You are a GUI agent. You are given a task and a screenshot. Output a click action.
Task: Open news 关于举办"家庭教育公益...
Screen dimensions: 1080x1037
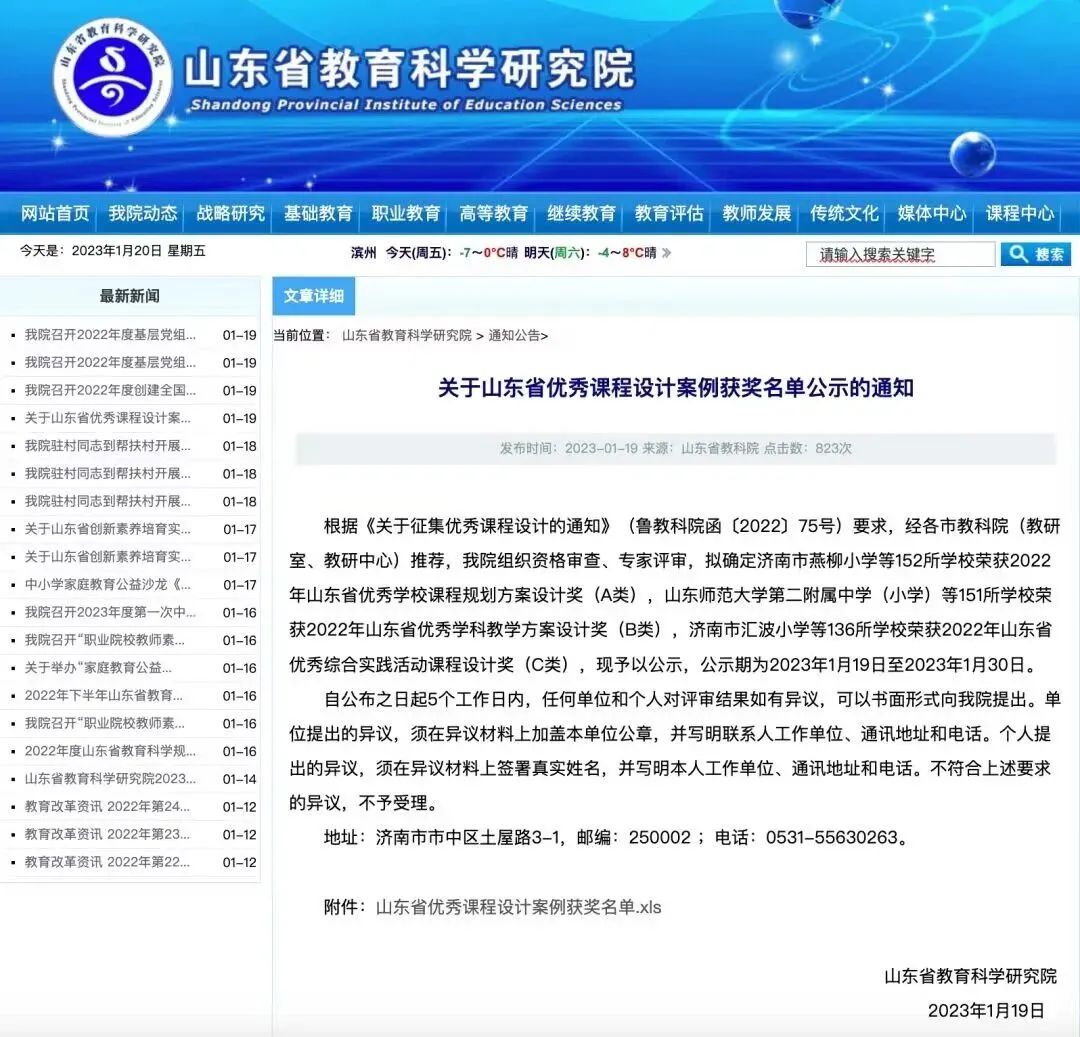pos(98,668)
